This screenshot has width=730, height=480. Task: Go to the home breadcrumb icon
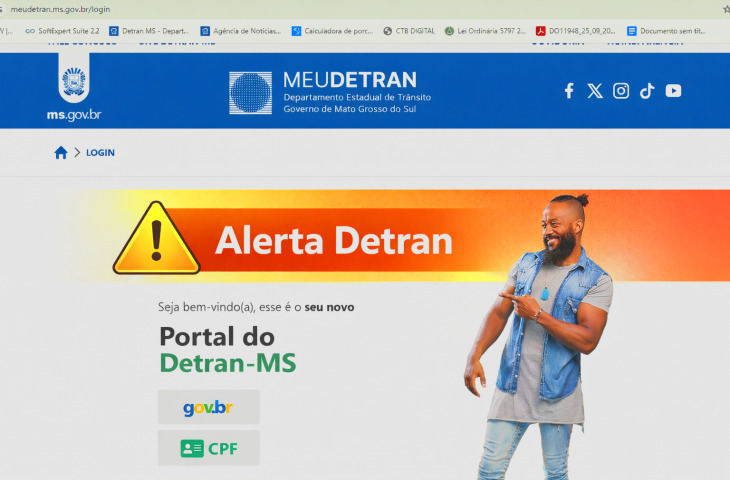61,153
